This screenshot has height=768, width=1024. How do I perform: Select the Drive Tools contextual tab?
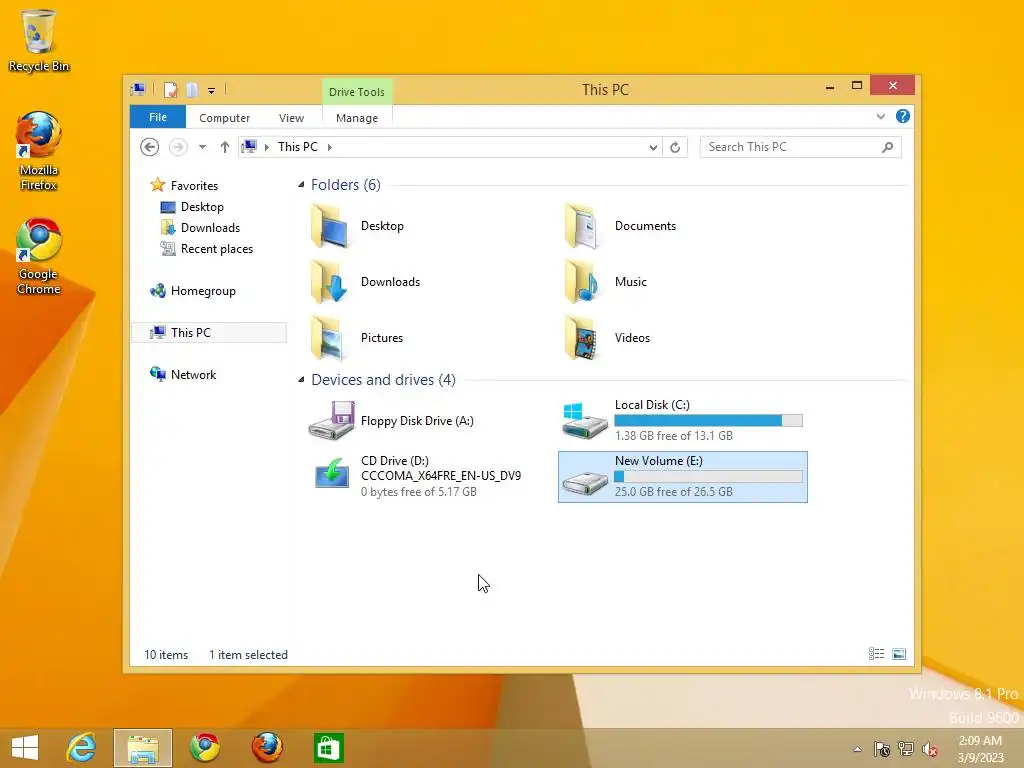(357, 92)
